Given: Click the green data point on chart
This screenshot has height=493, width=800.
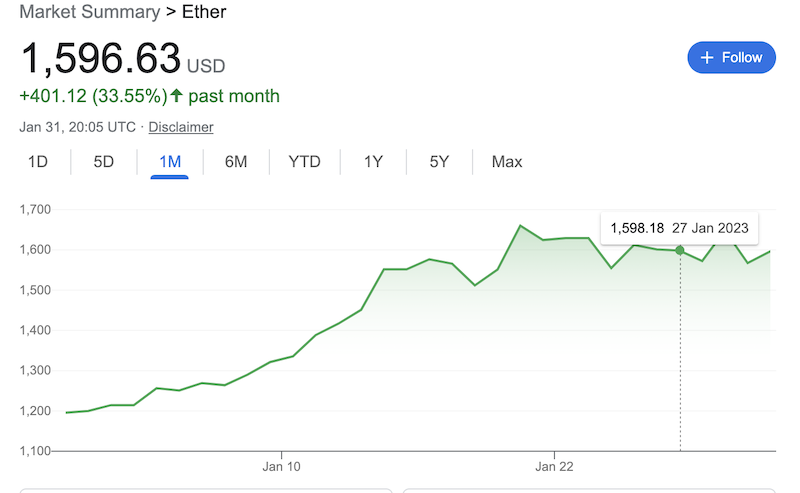Looking at the screenshot, I should tap(680, 250).
